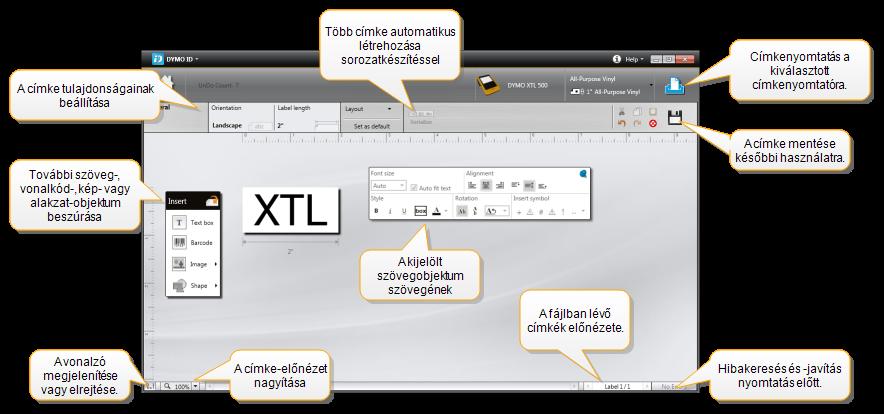Click the font color A swatch
Image resolution: width=884 pixels, height=414 pixels.
coord(436,211)
